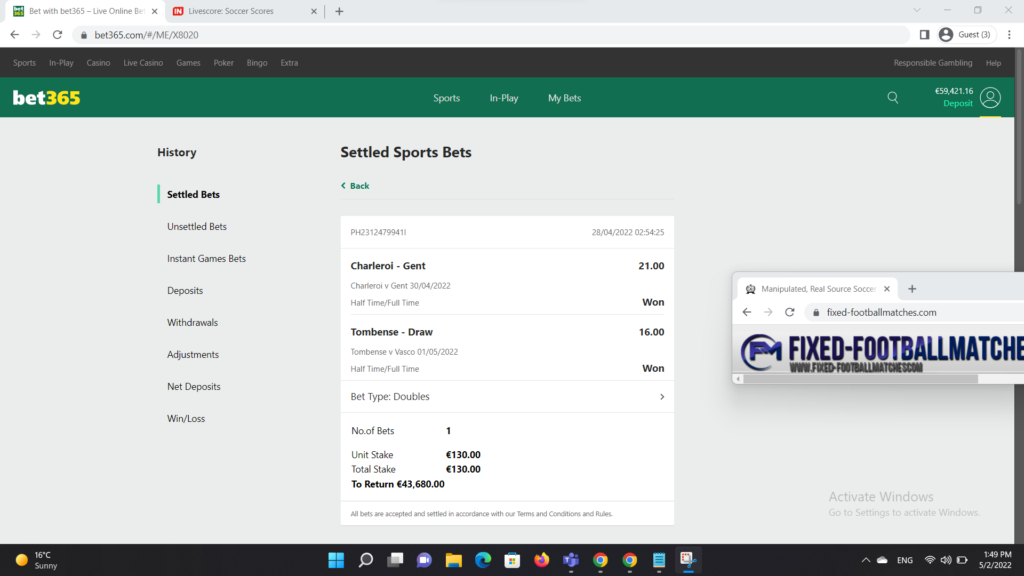The height and width of the screenshot is (576, 1024).
Task: Open My Bets in green header
Action: [564, 98]
